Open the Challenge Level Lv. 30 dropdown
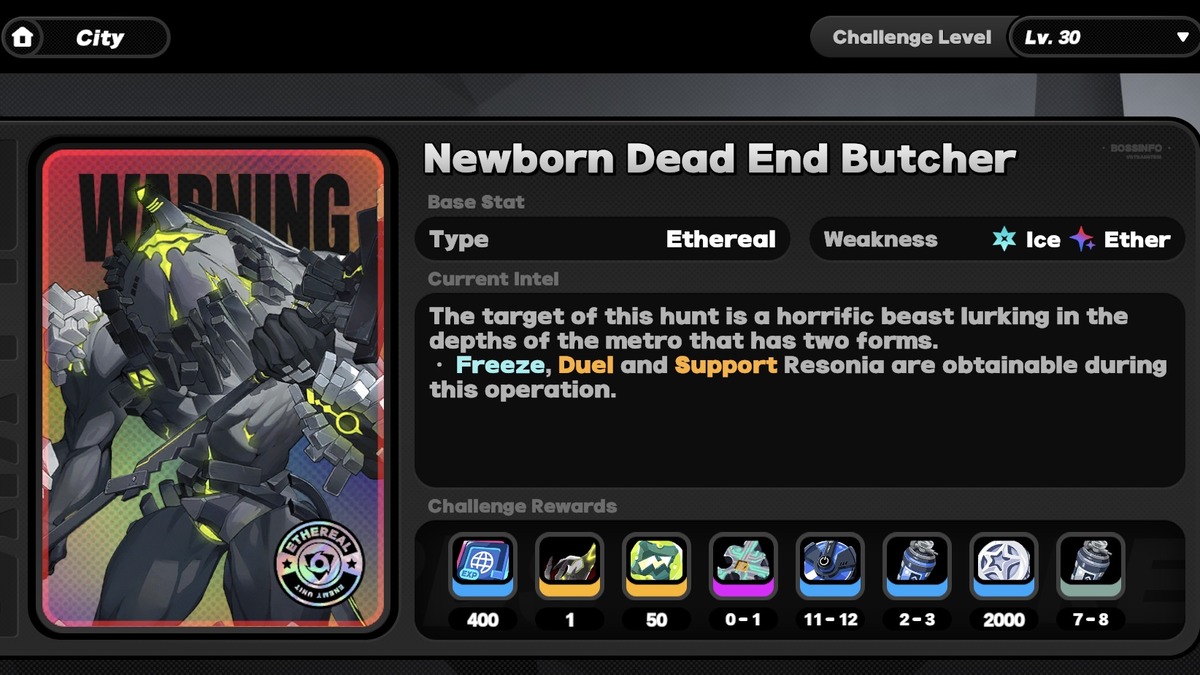 click(x=1104, y=38)
